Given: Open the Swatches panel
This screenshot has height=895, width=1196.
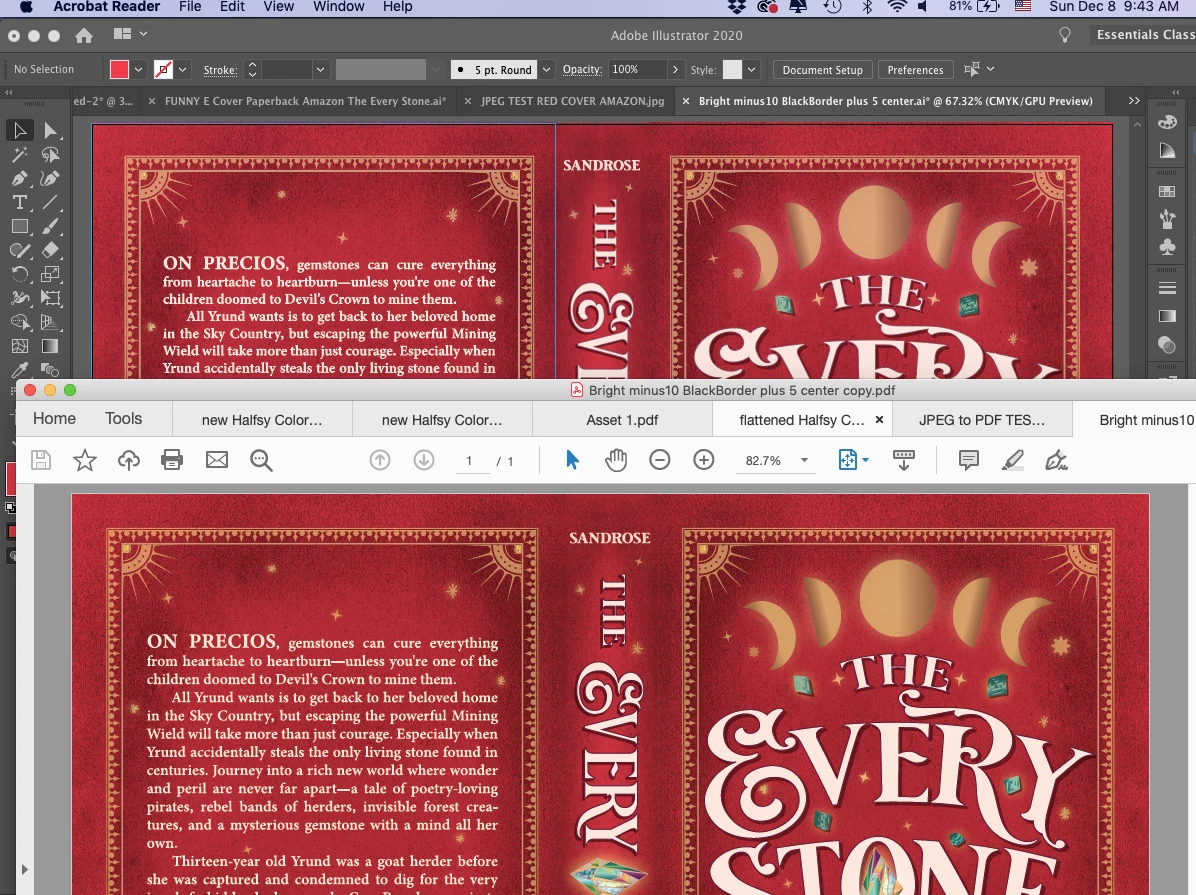Looking at the screenshot, I should 1167,192.
